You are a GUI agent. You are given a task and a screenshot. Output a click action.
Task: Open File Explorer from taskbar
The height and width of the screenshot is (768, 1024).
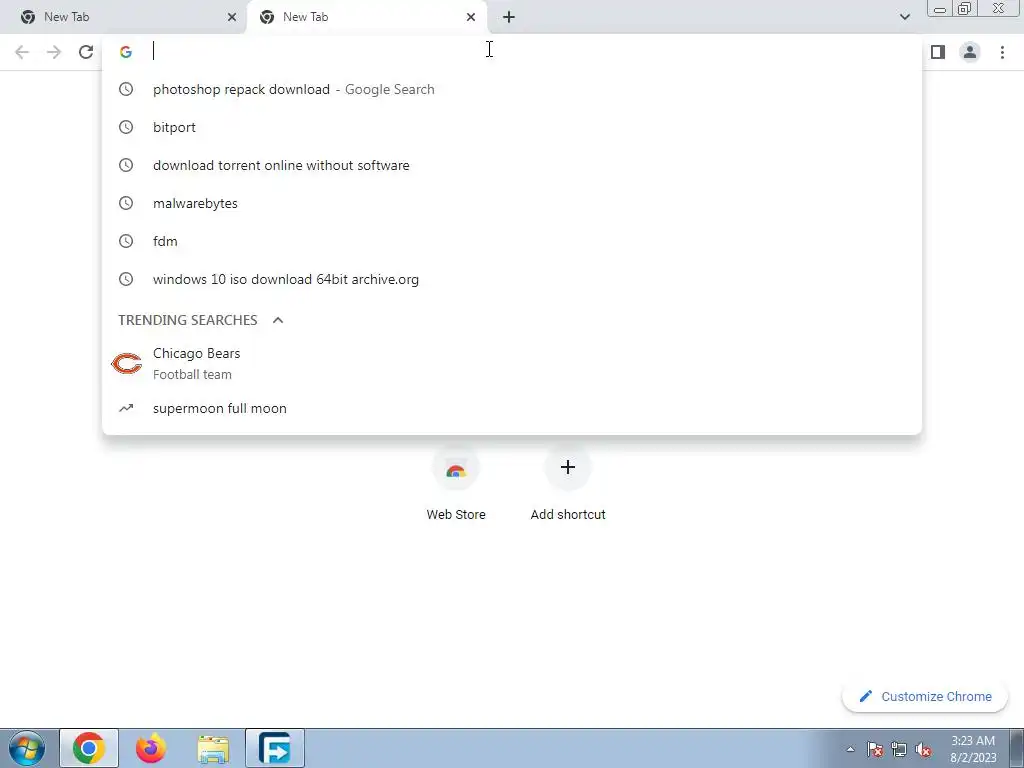click(213, 748)
